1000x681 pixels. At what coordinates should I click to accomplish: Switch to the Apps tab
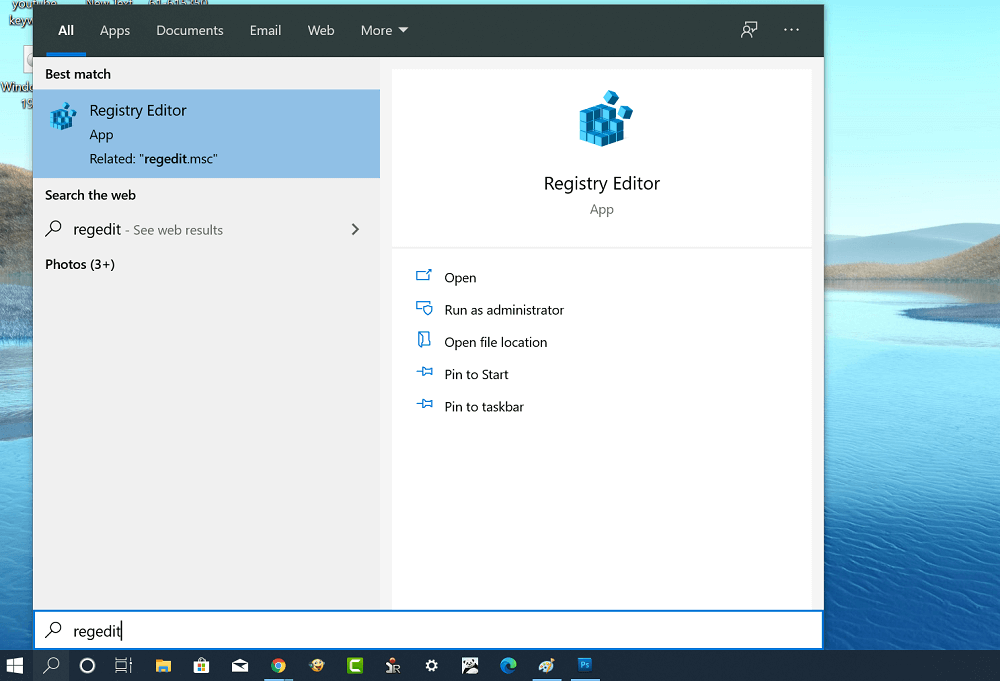tap(115, 31)
